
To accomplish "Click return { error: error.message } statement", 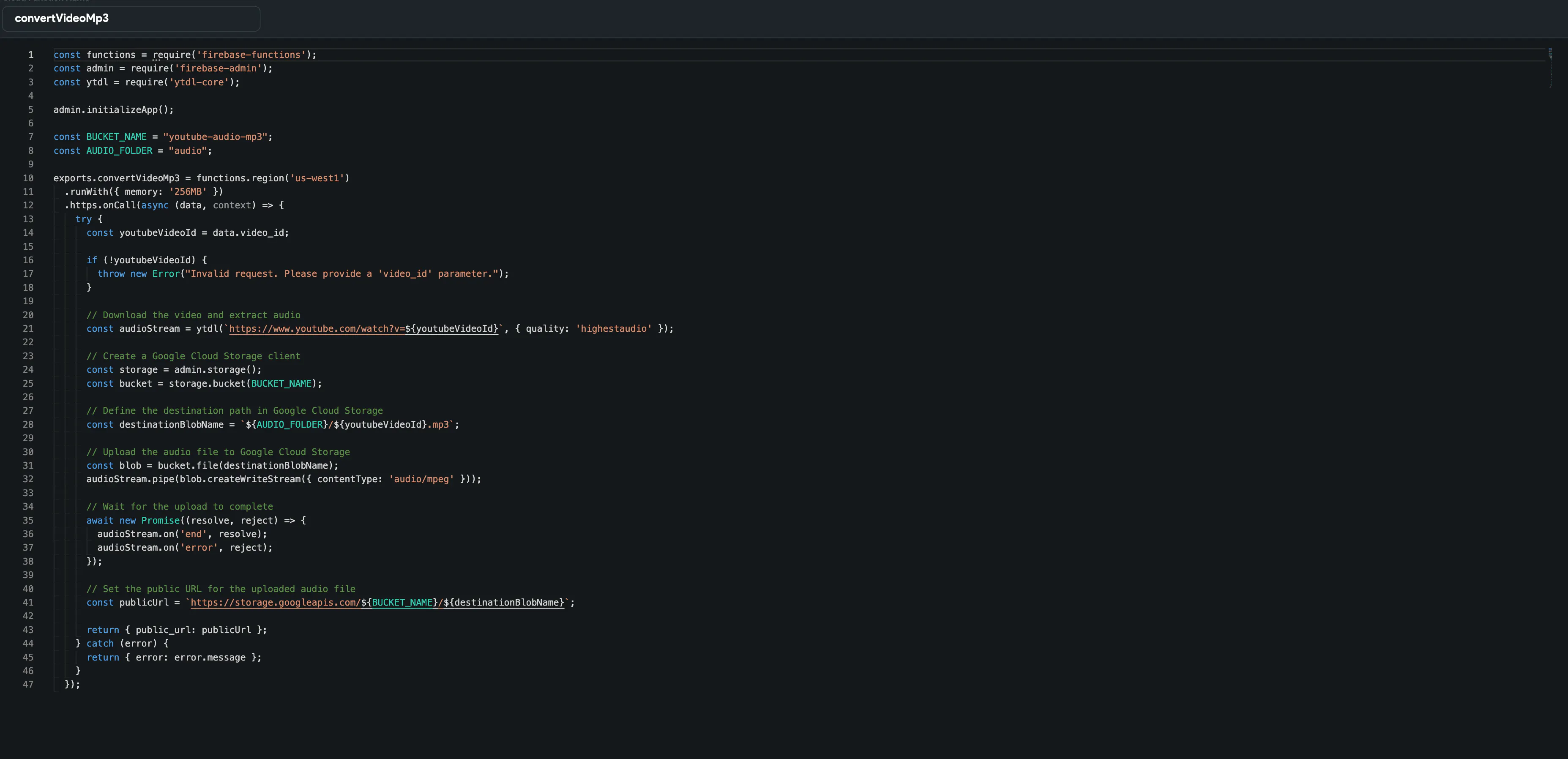I will point(174,657).
